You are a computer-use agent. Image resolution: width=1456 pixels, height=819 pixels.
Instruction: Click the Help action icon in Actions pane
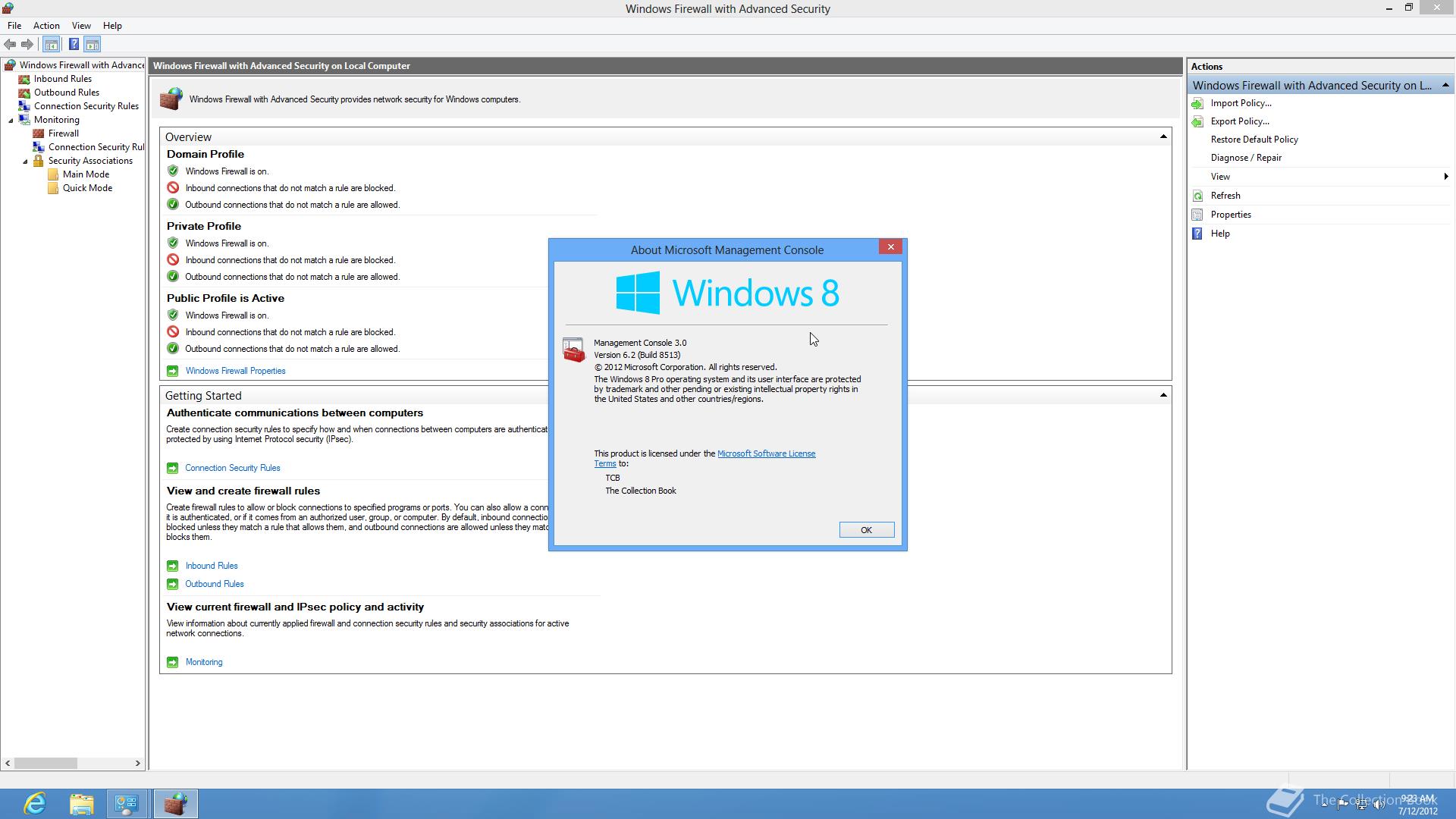click(1197, 234)
